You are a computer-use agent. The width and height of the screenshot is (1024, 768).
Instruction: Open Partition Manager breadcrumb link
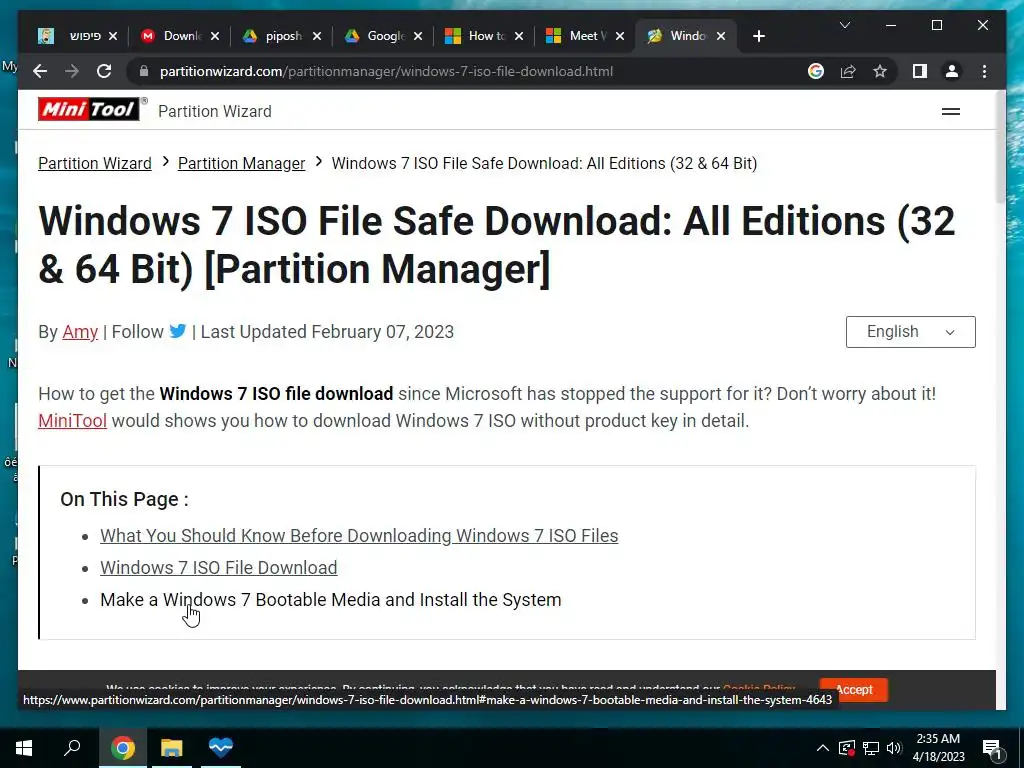241,163
